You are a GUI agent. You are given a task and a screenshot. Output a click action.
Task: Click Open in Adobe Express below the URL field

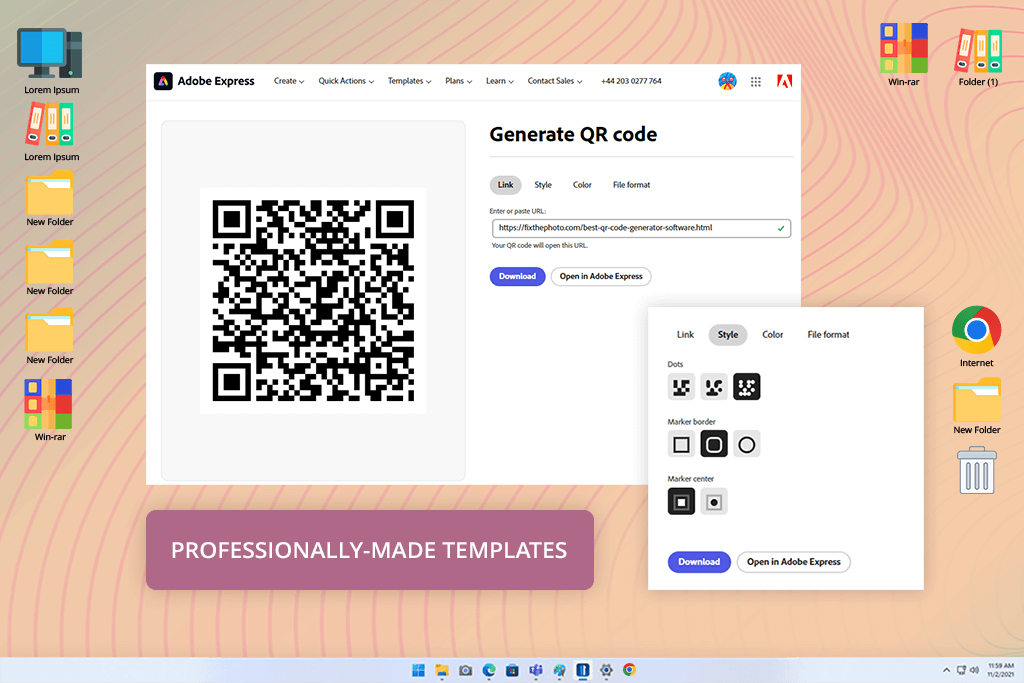pos(601,276)
